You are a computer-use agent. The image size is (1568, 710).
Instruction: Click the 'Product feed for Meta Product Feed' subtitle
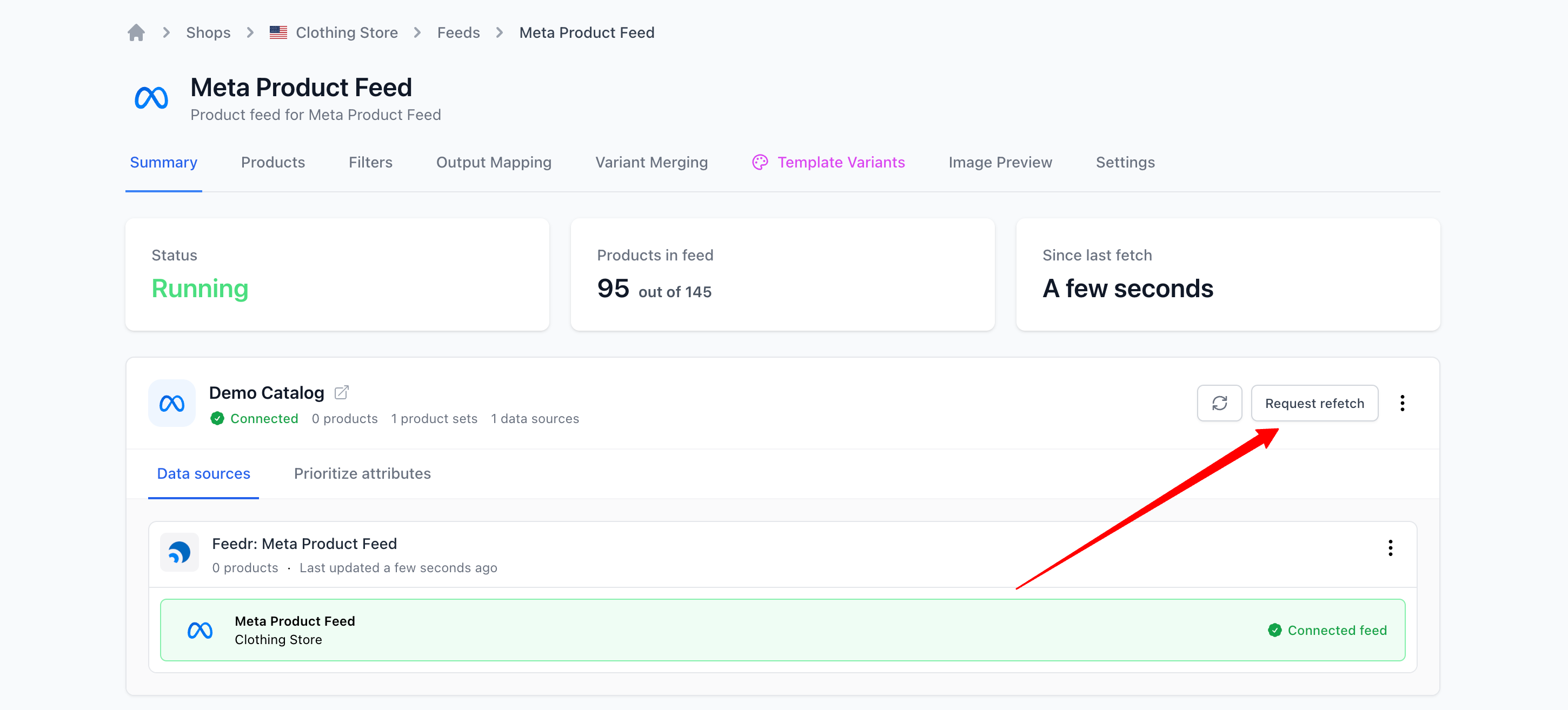click(315, 115)
